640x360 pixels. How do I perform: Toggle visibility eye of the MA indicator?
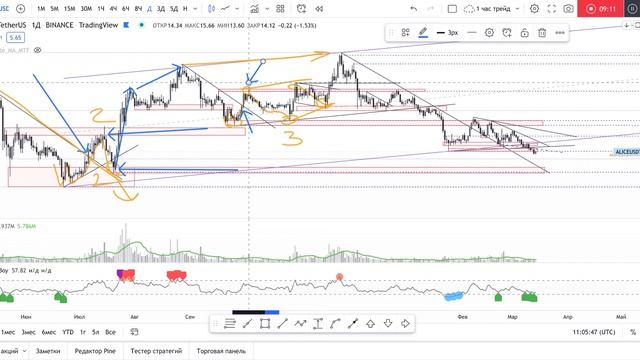(38, 50)
